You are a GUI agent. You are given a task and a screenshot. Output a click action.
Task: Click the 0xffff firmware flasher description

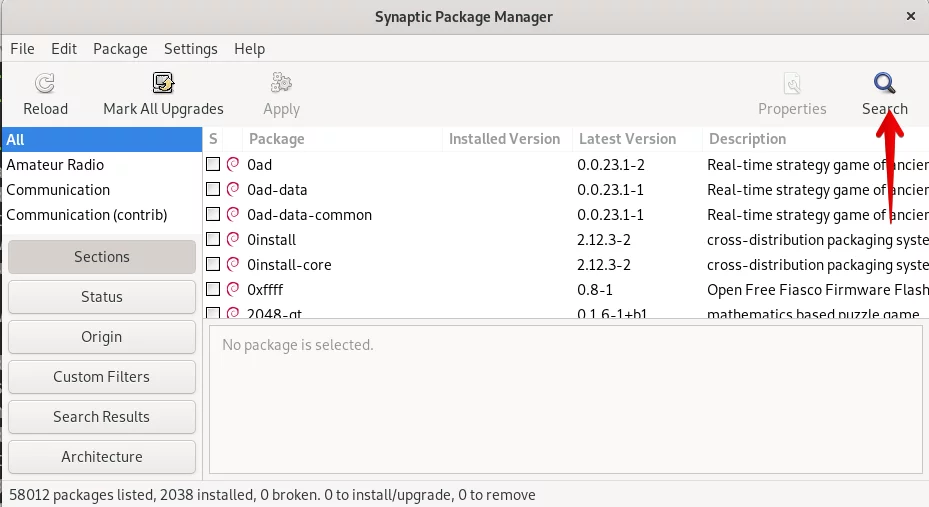click(x=818, y=290)
